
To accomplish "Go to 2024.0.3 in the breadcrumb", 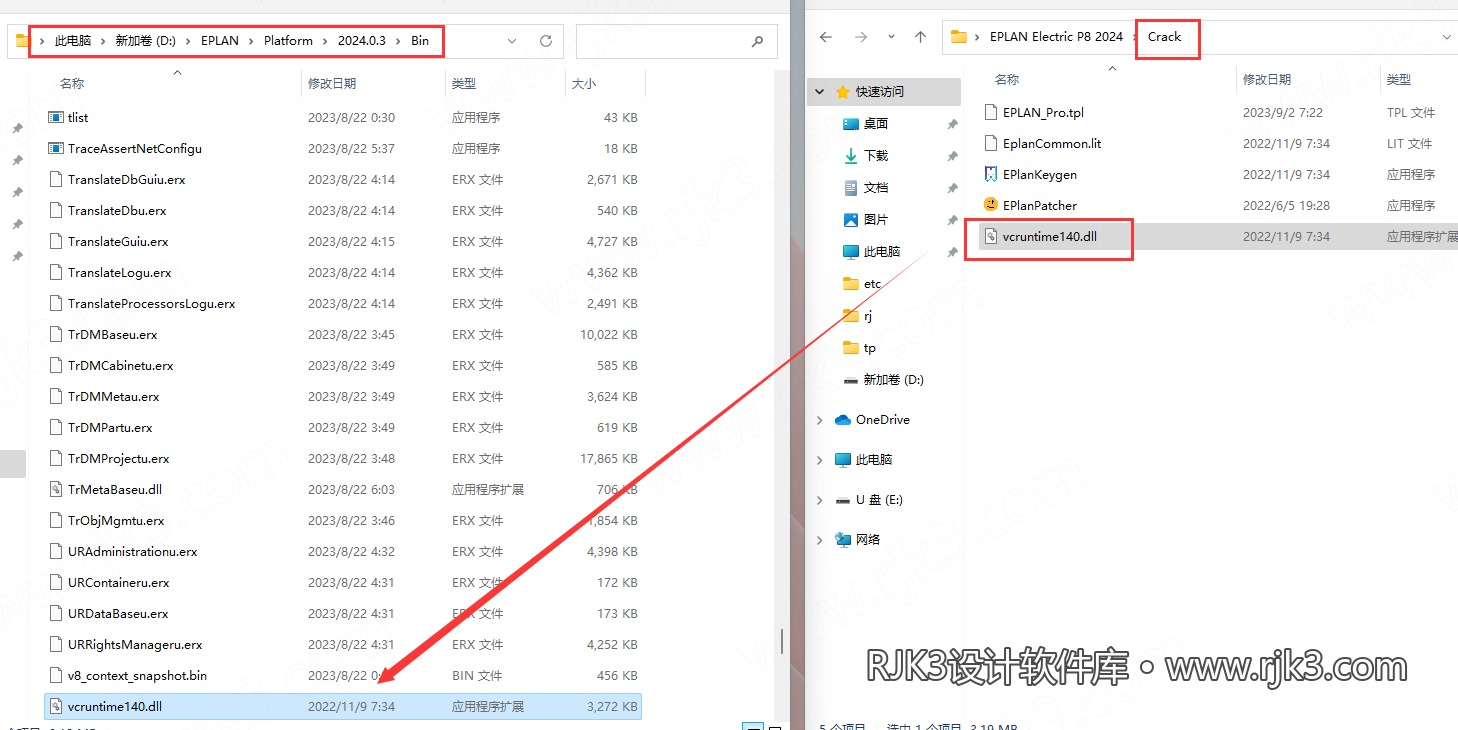I will pyautogui.click(x=362, y=41).
